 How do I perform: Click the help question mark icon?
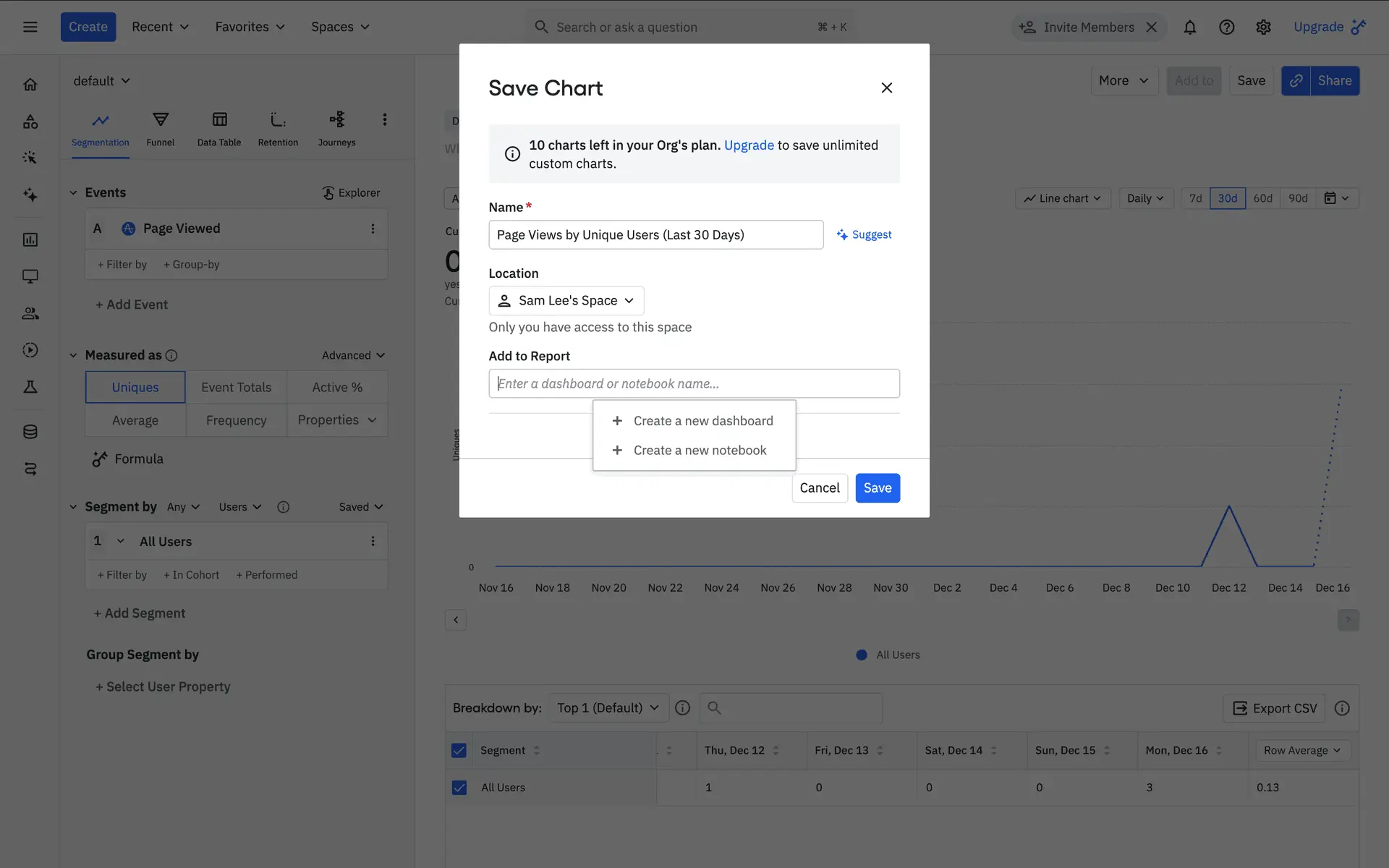(x=1226, y=27)
